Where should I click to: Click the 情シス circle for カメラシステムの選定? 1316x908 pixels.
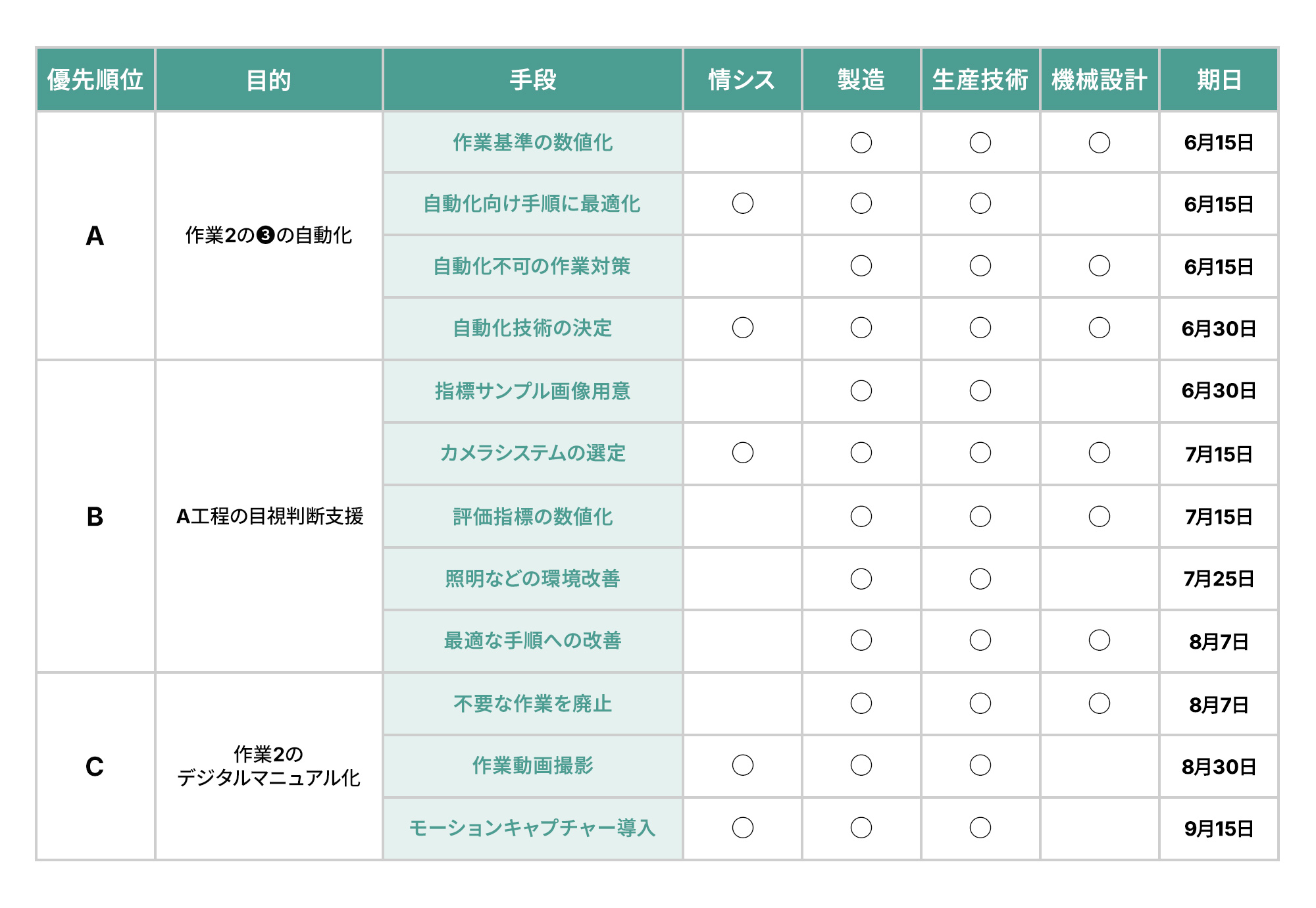[x=742, y=453]
